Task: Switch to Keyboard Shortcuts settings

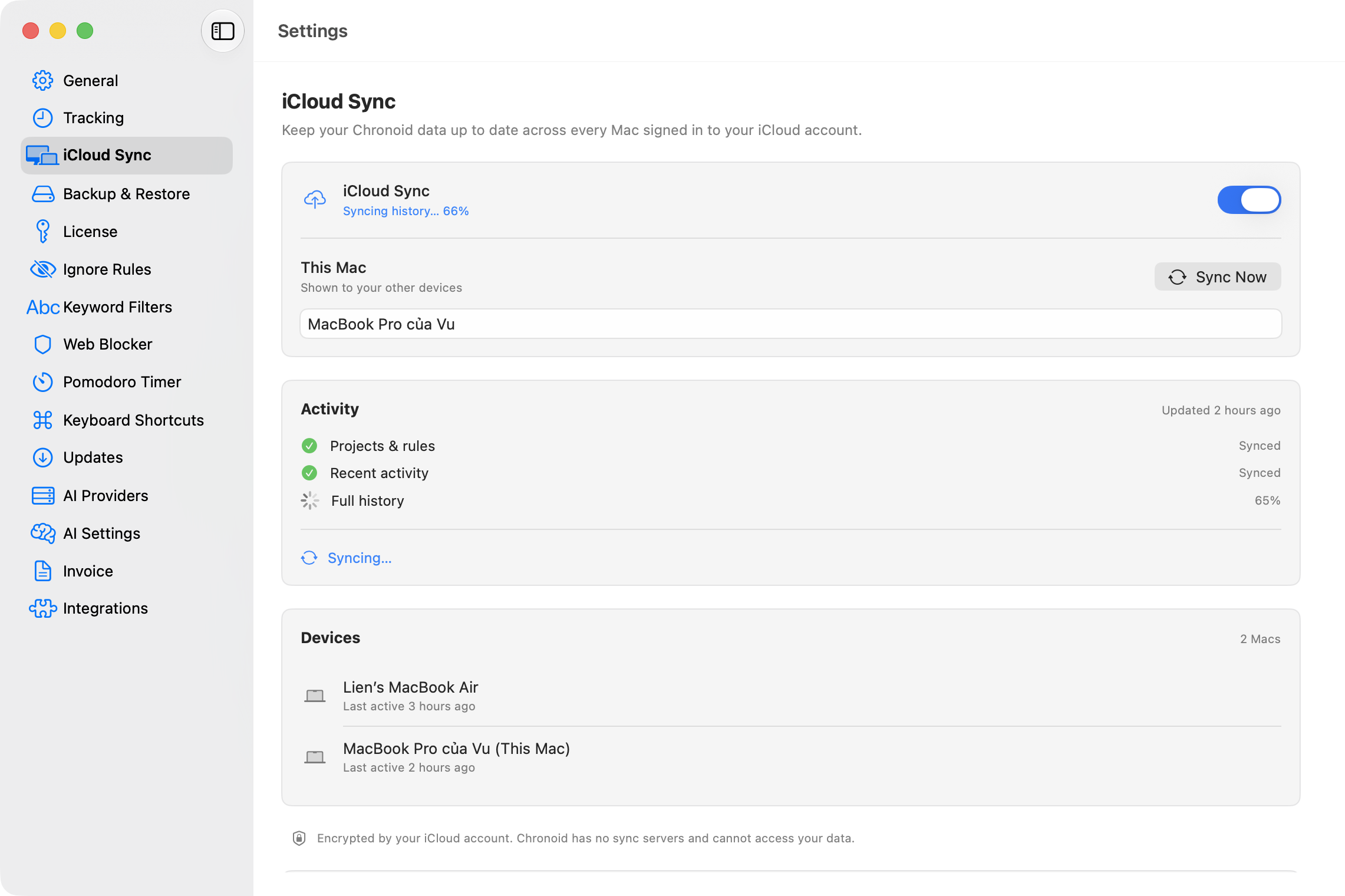Action: [x=127, y=420]
